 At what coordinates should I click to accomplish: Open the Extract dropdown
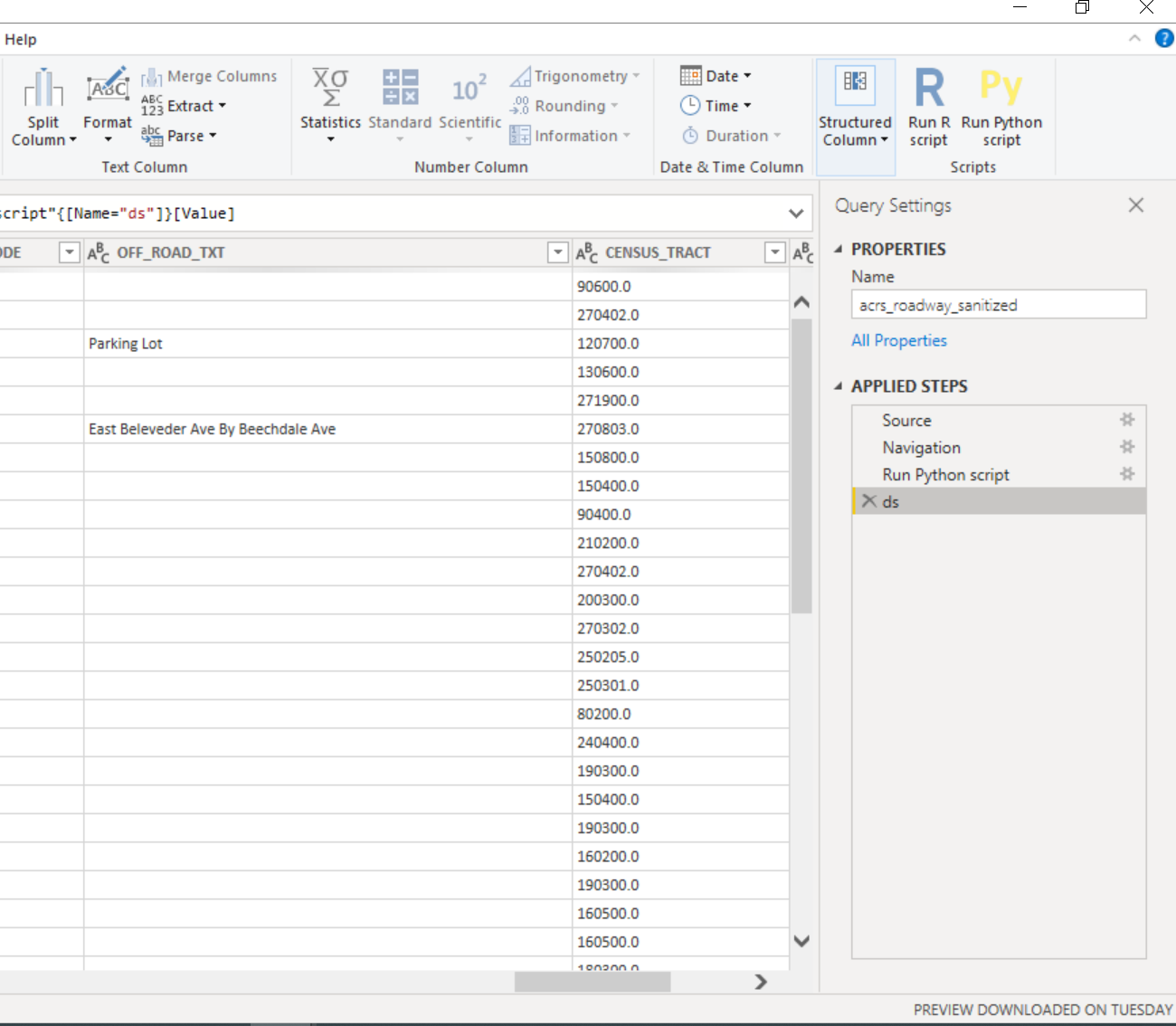(x=185, y=106)
